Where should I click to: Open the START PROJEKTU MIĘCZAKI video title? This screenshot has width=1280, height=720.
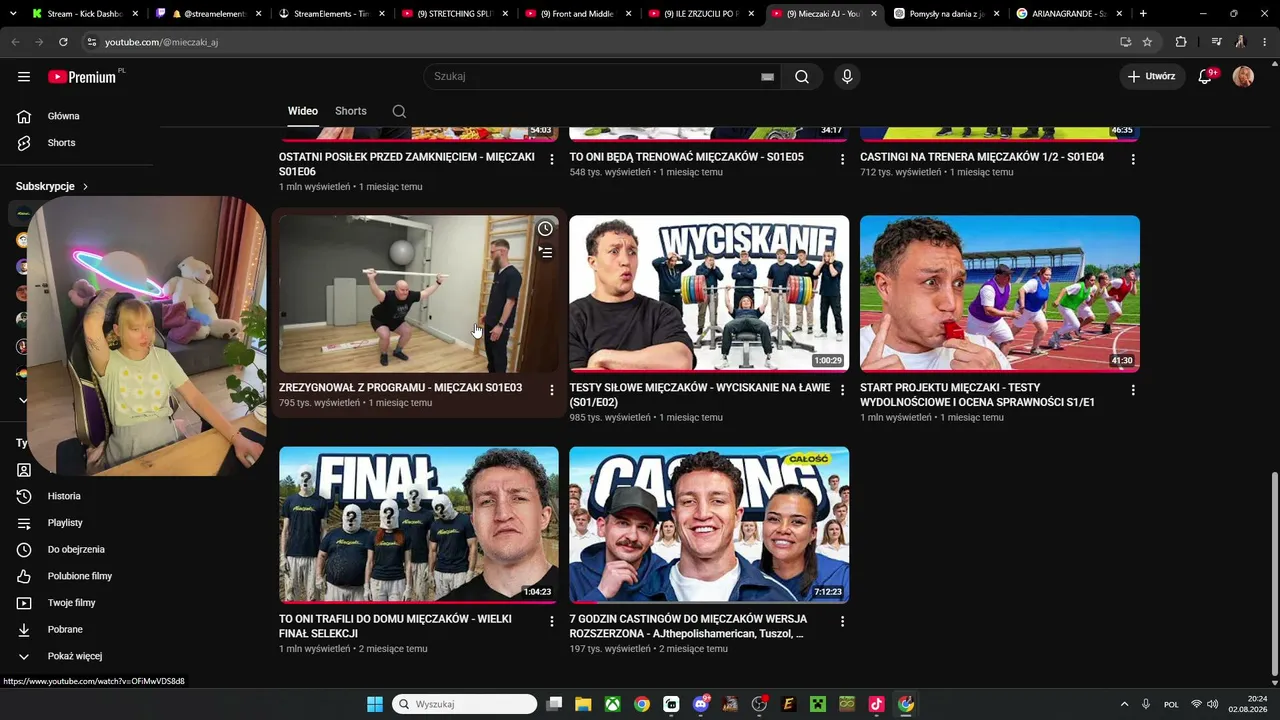point(978,395)
